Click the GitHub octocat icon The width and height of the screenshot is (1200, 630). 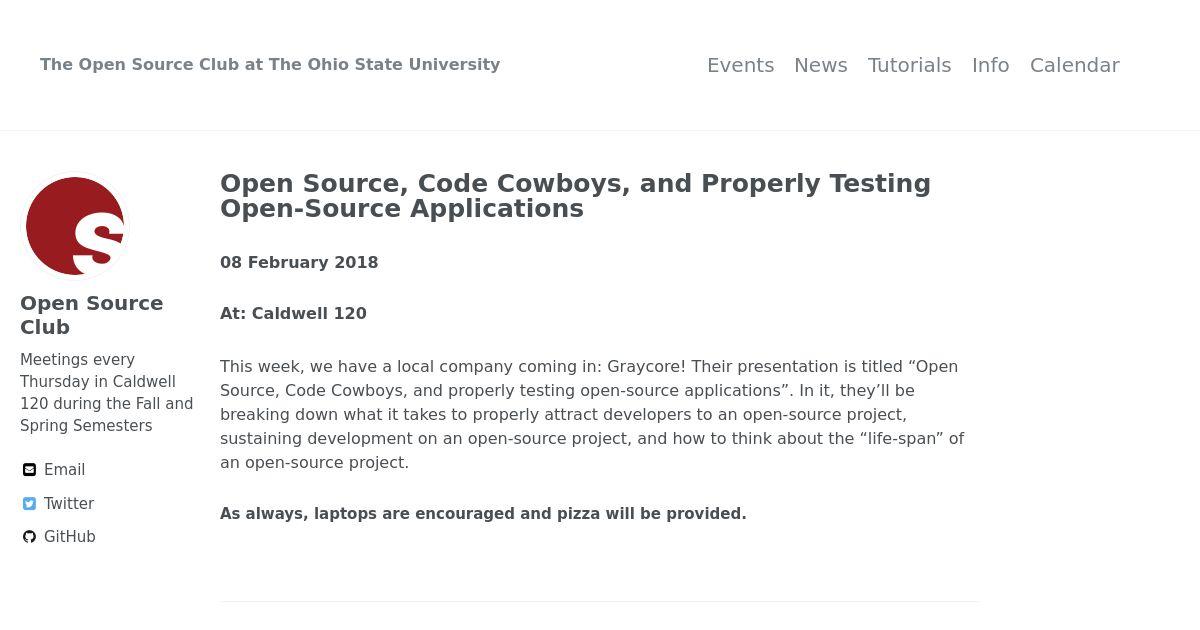[29, 537]
